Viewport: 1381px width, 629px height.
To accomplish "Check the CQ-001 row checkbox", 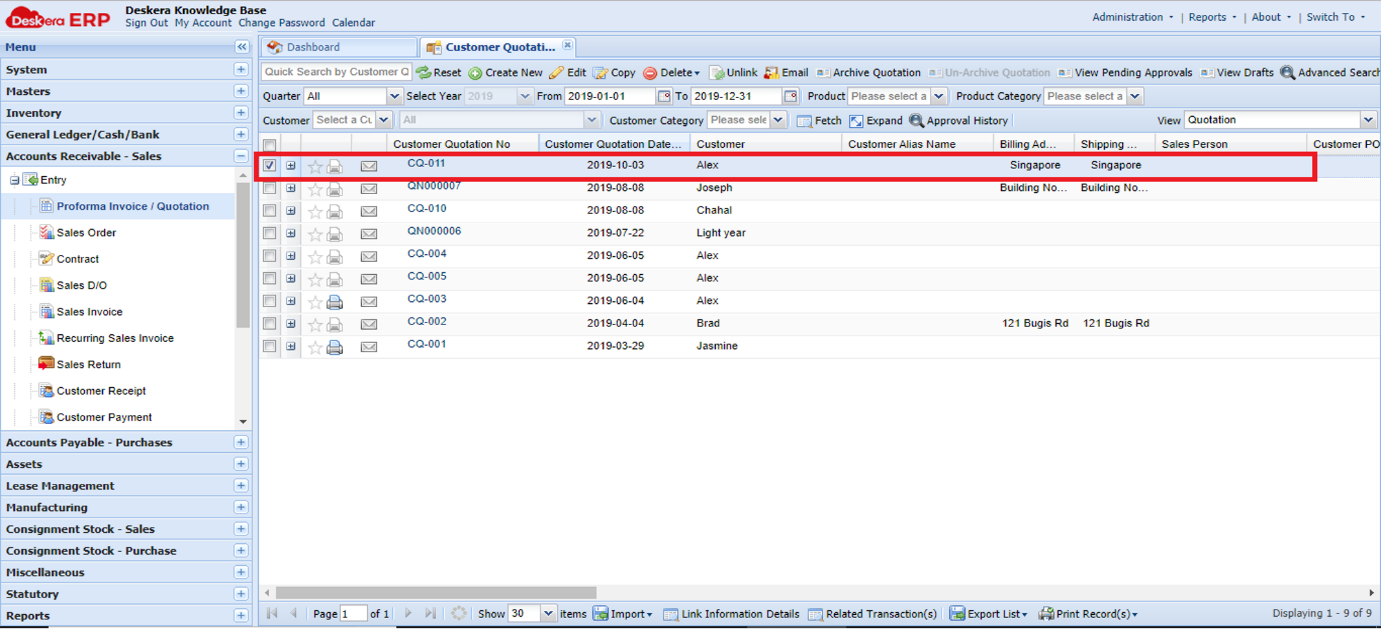I will click(x=270, y=347).
